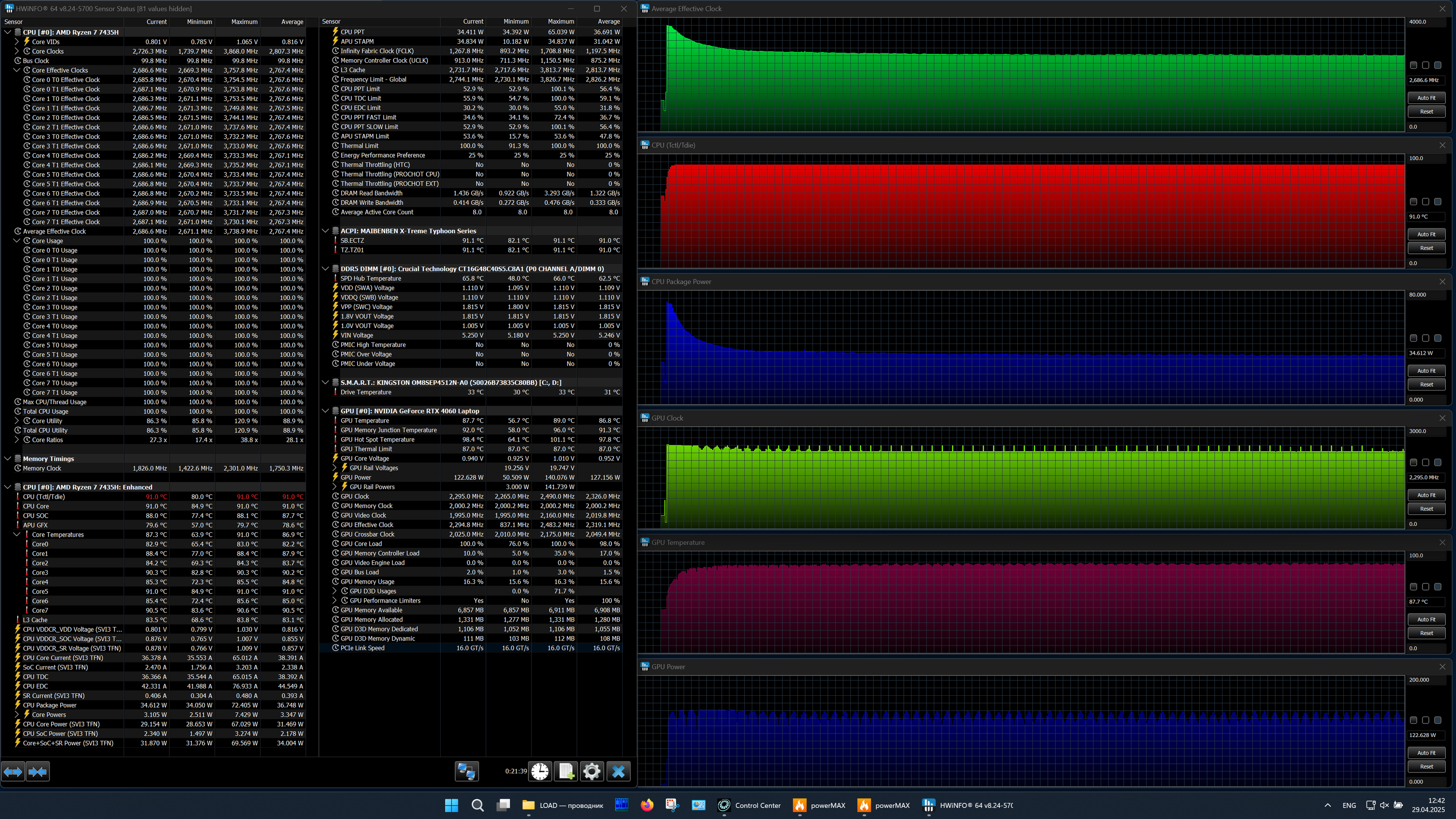Collapse the Core Effective Clocks tree group
1456x819 pixels.
coord(17,71)
